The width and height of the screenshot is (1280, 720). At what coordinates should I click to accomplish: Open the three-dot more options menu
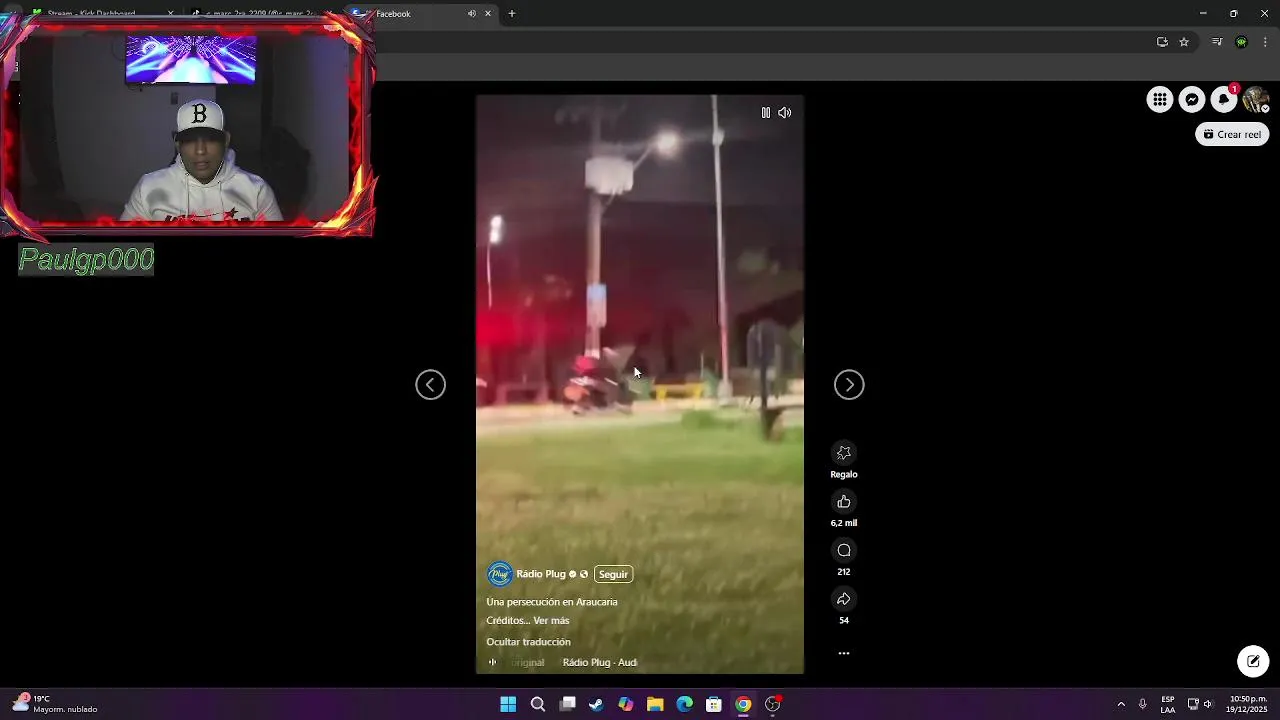tap(844, 653)
